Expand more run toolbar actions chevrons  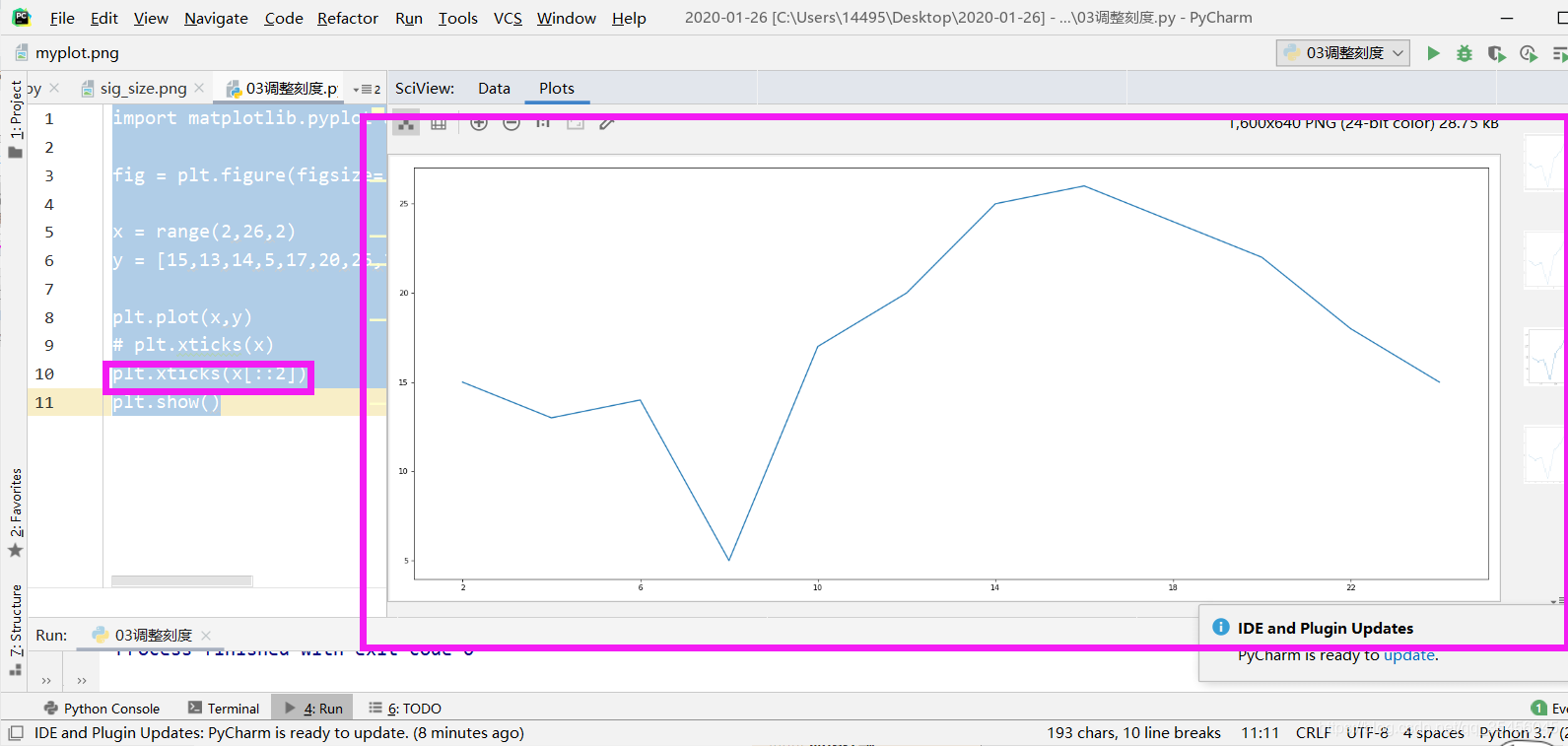[46, 680]
